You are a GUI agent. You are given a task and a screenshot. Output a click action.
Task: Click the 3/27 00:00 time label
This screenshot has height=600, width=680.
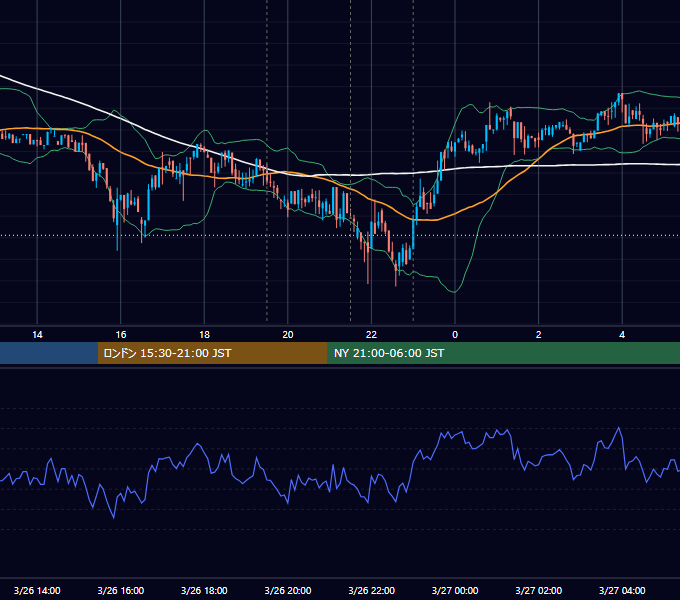point(455,590)
